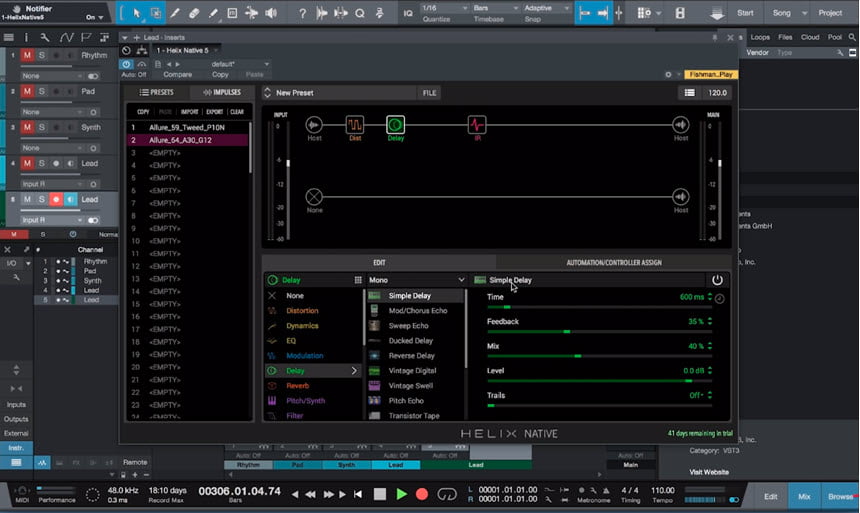Click Compare in plugin header

coord(178,75)
